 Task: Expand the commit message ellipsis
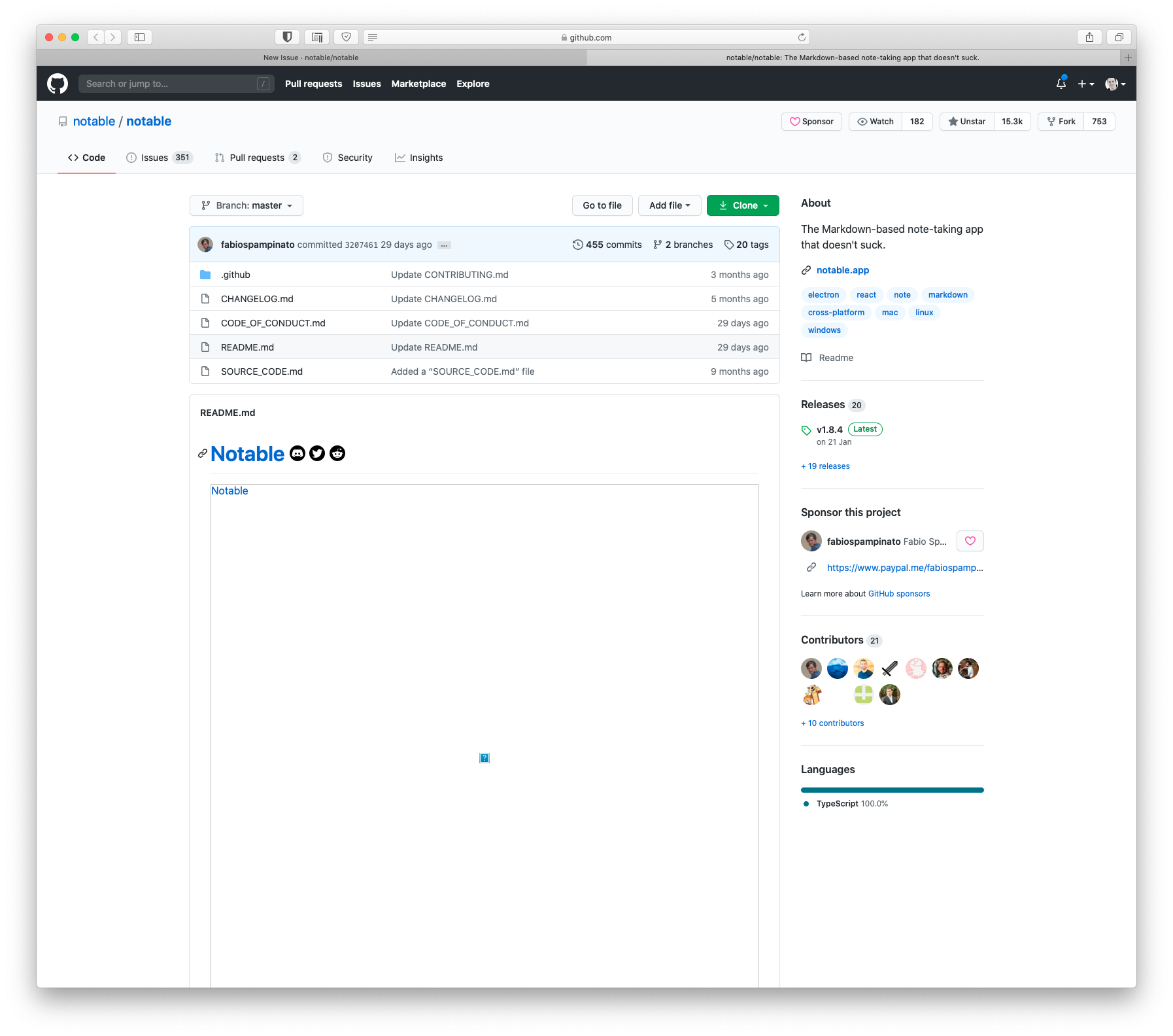[x=445, y=245]
